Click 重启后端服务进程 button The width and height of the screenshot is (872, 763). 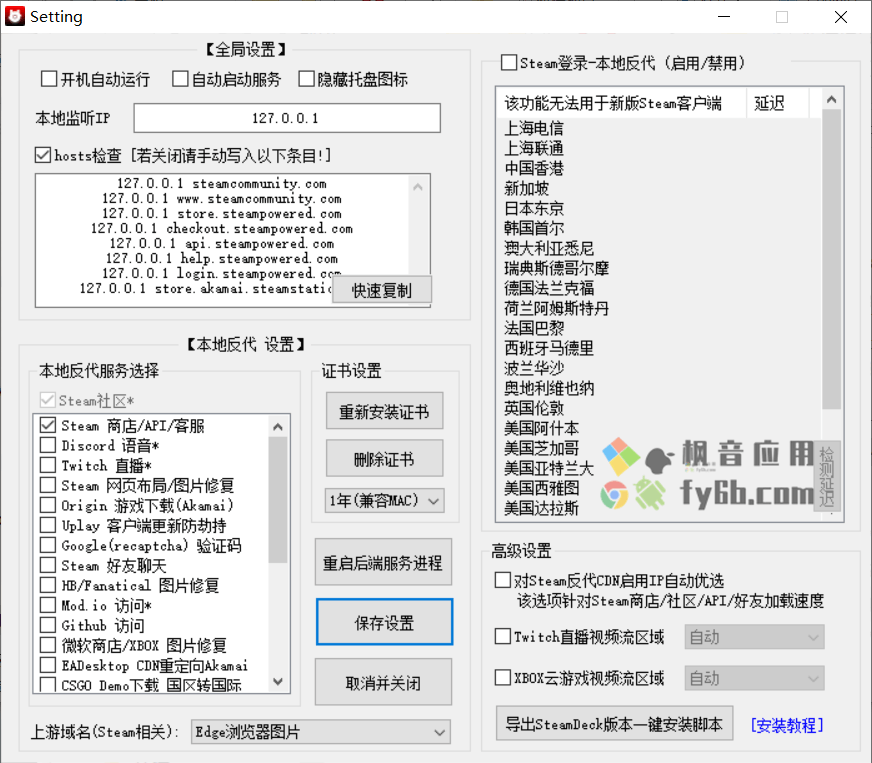click(383, 563)
